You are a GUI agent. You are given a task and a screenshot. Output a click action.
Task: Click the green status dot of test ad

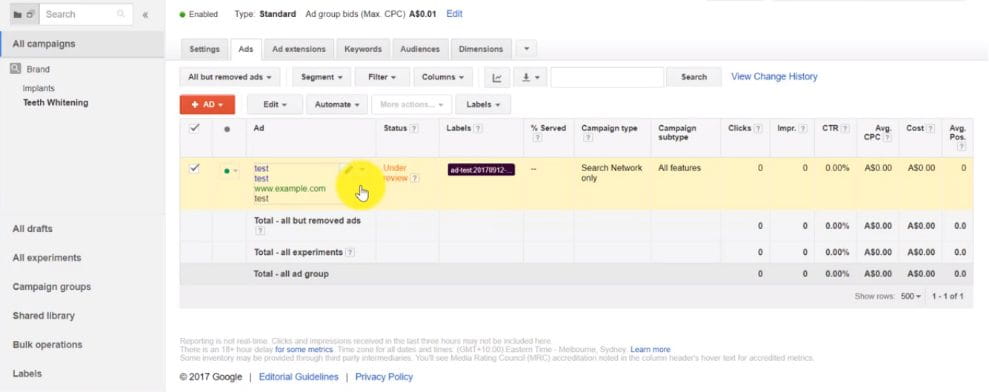[226, 170]
